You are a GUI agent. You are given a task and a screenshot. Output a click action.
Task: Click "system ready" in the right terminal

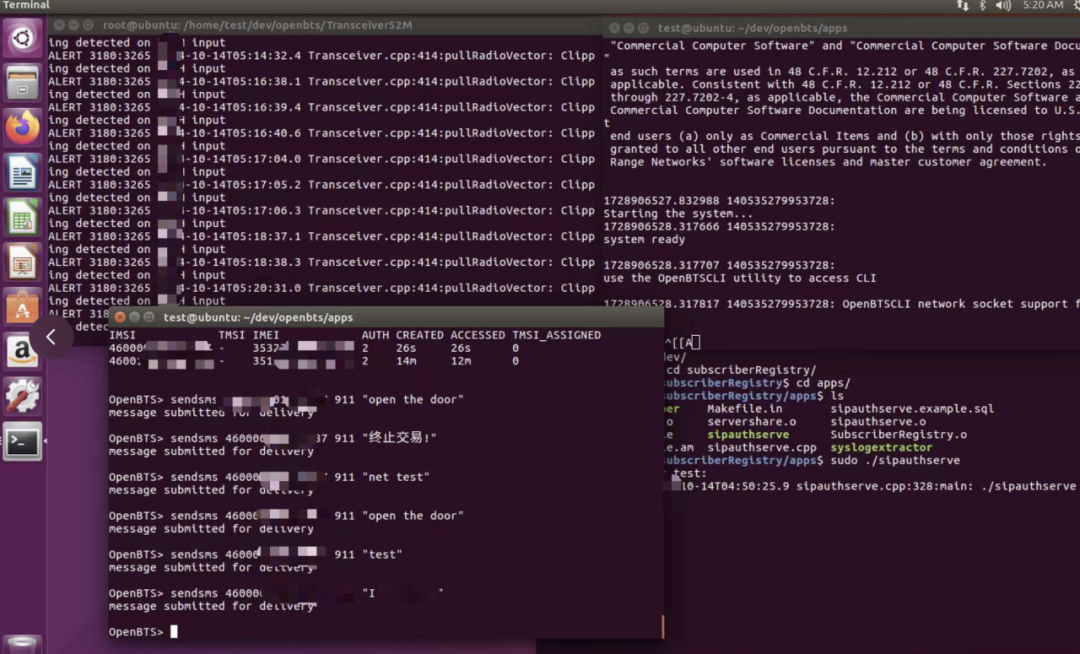644,240
